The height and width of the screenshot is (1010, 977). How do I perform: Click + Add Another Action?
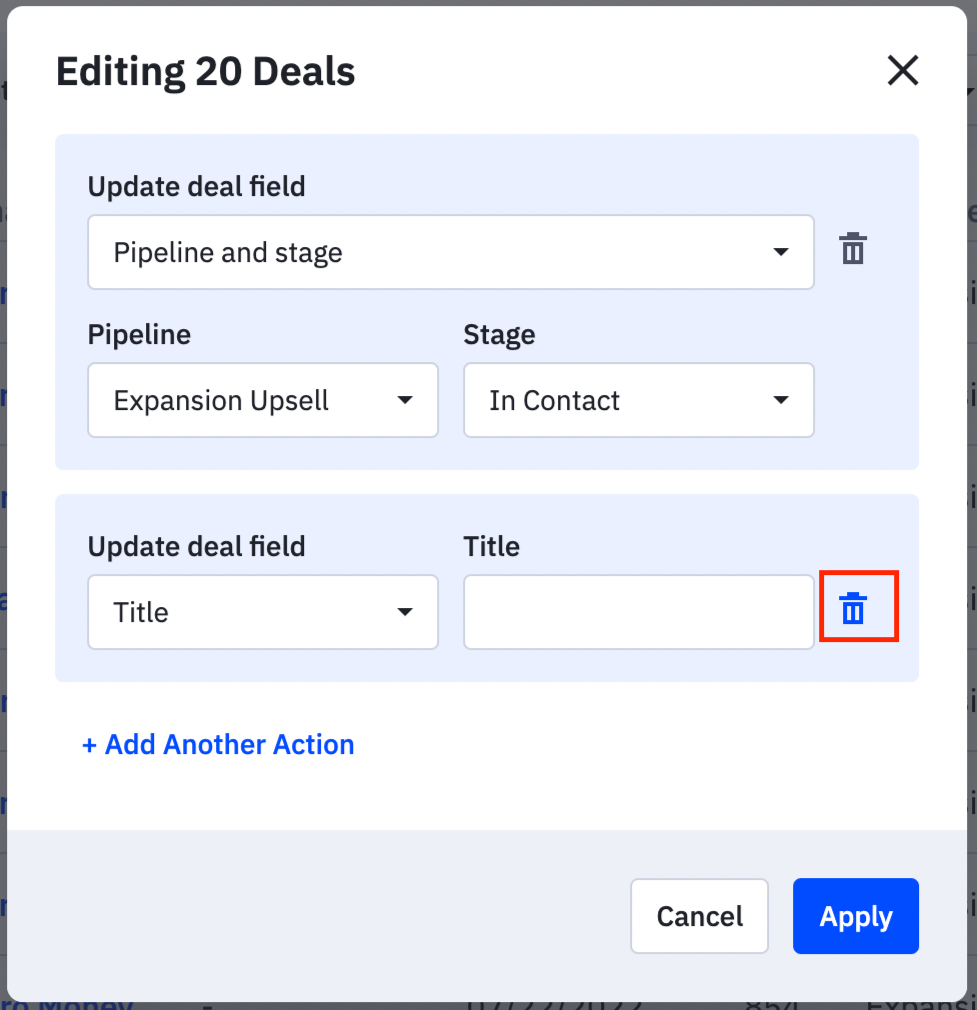[x=218, y=745]
